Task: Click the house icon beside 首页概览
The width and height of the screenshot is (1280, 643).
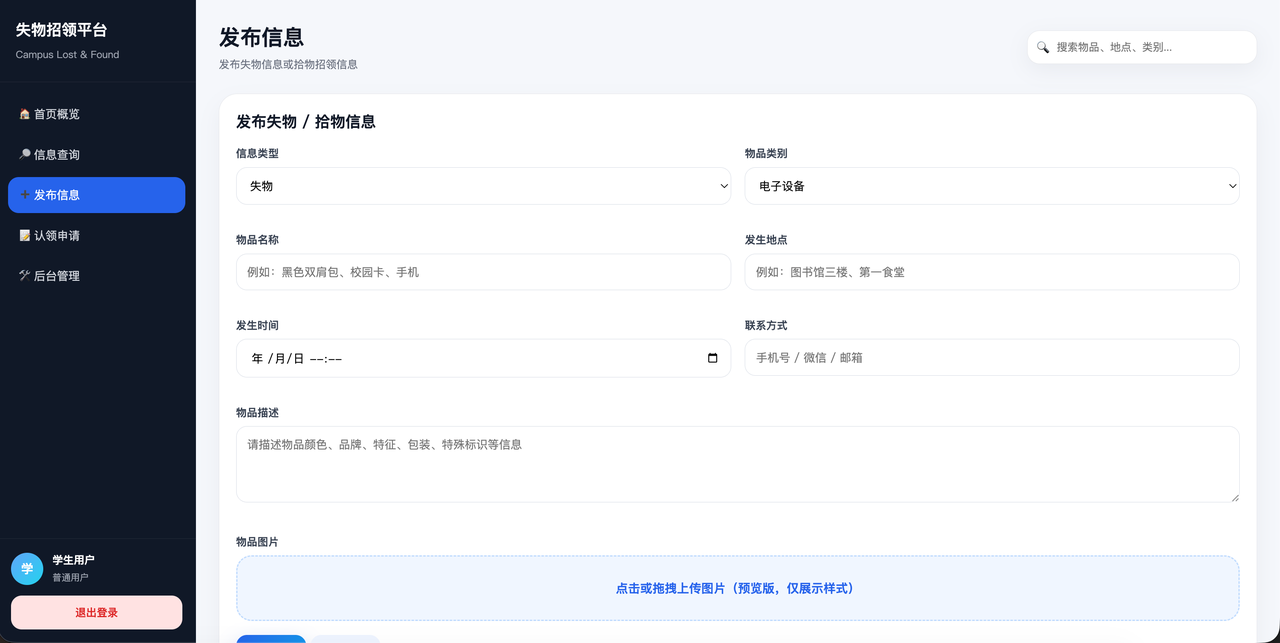Action: 25,114
